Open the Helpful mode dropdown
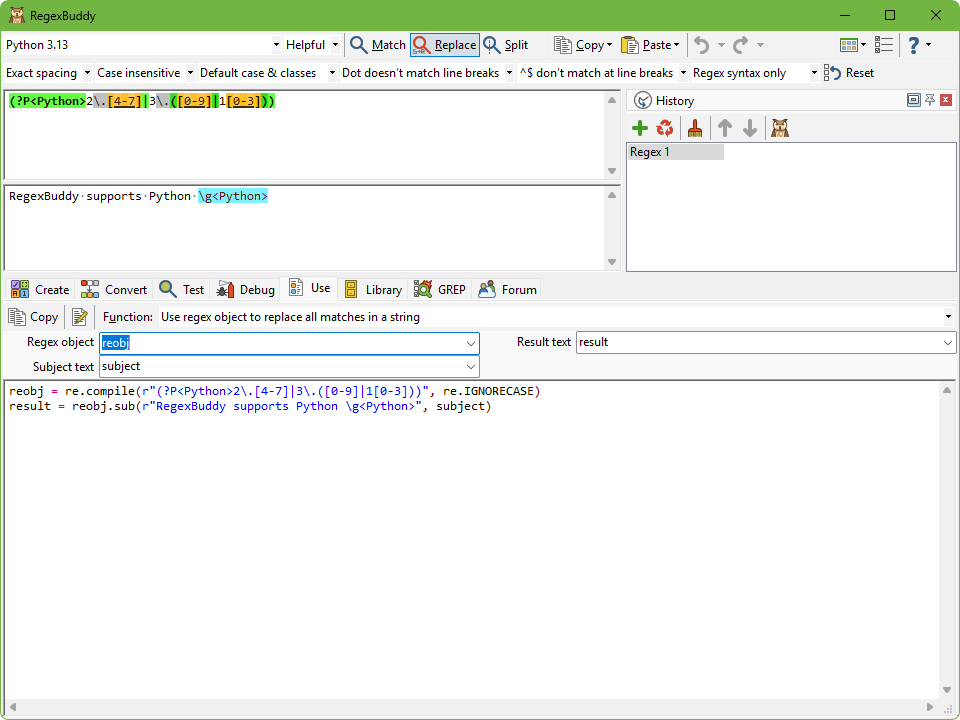The image size is (960, 720). pos(335,45)
